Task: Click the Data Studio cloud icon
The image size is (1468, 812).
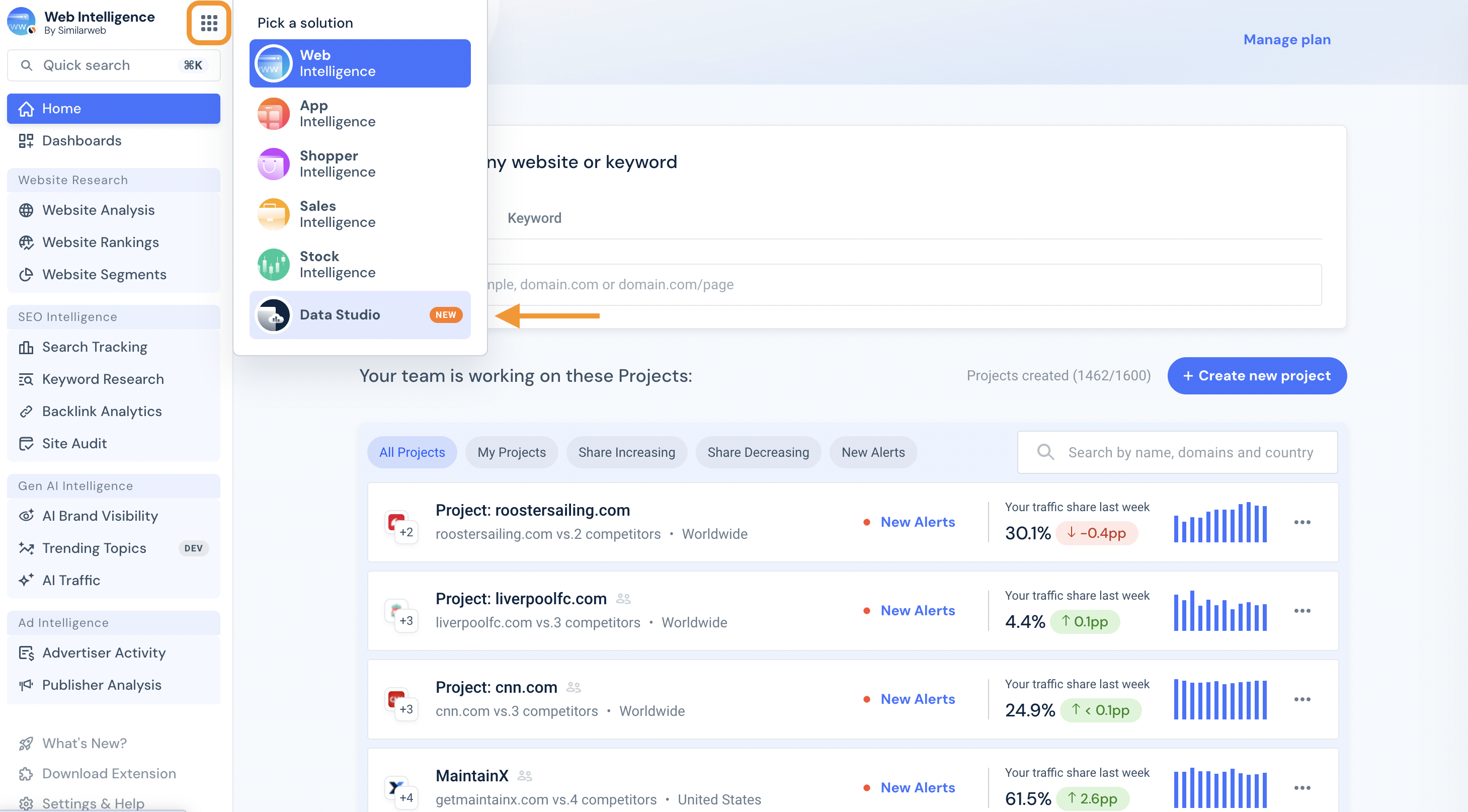Action: pos(274,315)
